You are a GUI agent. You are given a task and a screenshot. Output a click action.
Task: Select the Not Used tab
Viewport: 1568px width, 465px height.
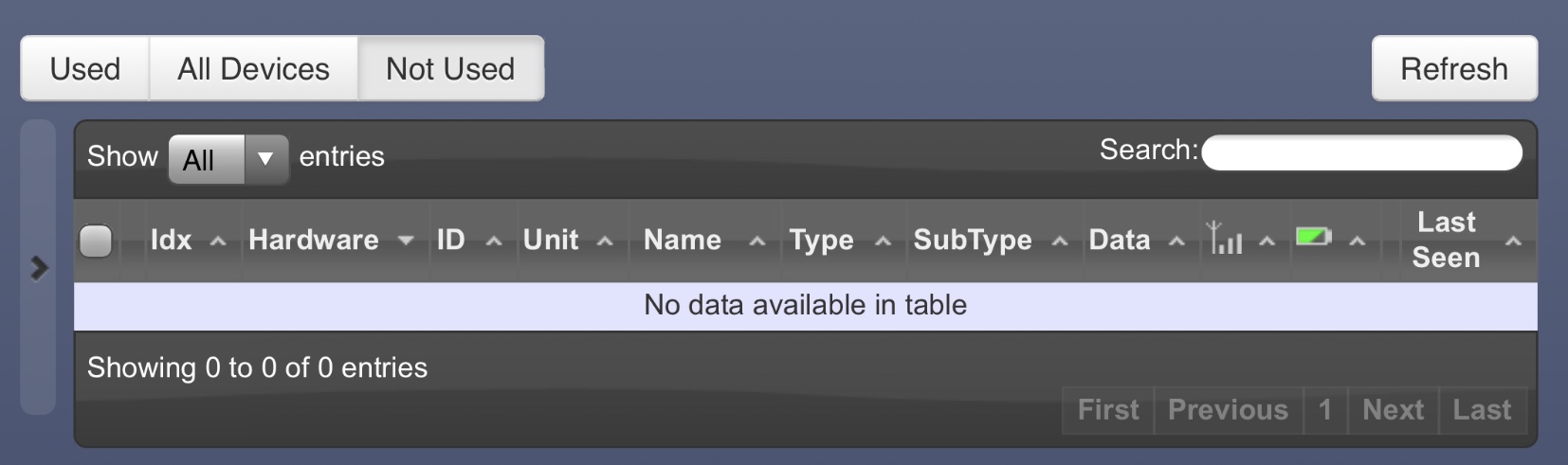pyautogui.click(x=450, y=69)
